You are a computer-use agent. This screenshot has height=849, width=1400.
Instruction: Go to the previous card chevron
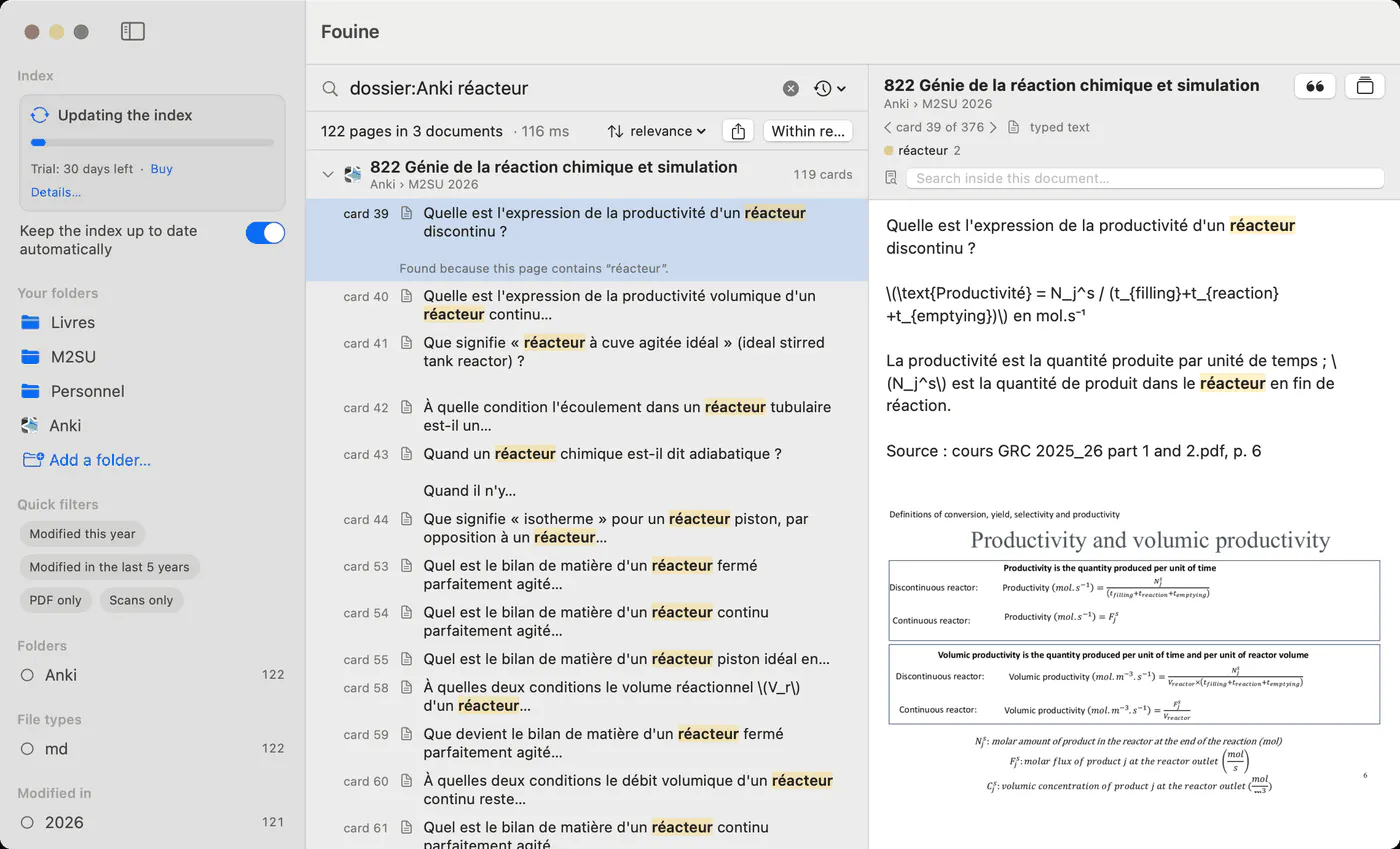tap(888, 127)
